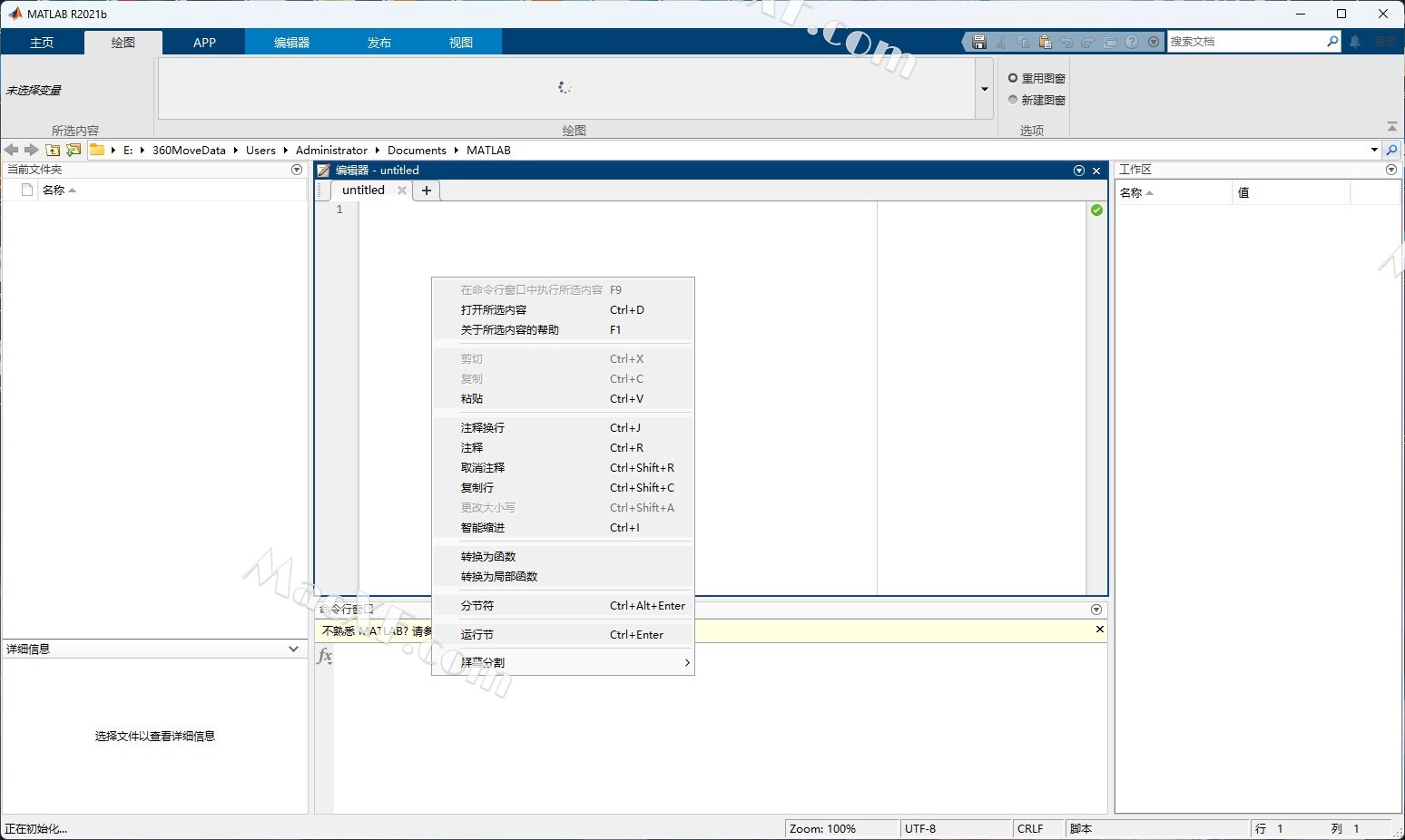Choose 粘贴 from the context menu
Screen dimensions: 1405x840
472,399
